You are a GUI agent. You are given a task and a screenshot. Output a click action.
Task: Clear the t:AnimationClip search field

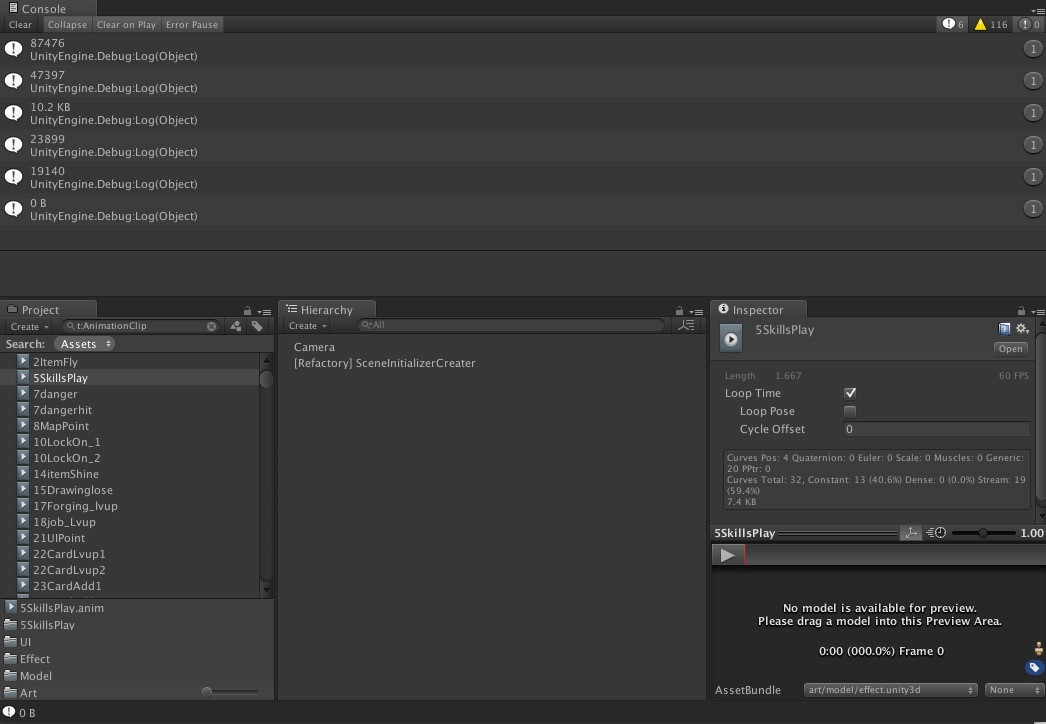pyautogui.click(x=212, y=326)
